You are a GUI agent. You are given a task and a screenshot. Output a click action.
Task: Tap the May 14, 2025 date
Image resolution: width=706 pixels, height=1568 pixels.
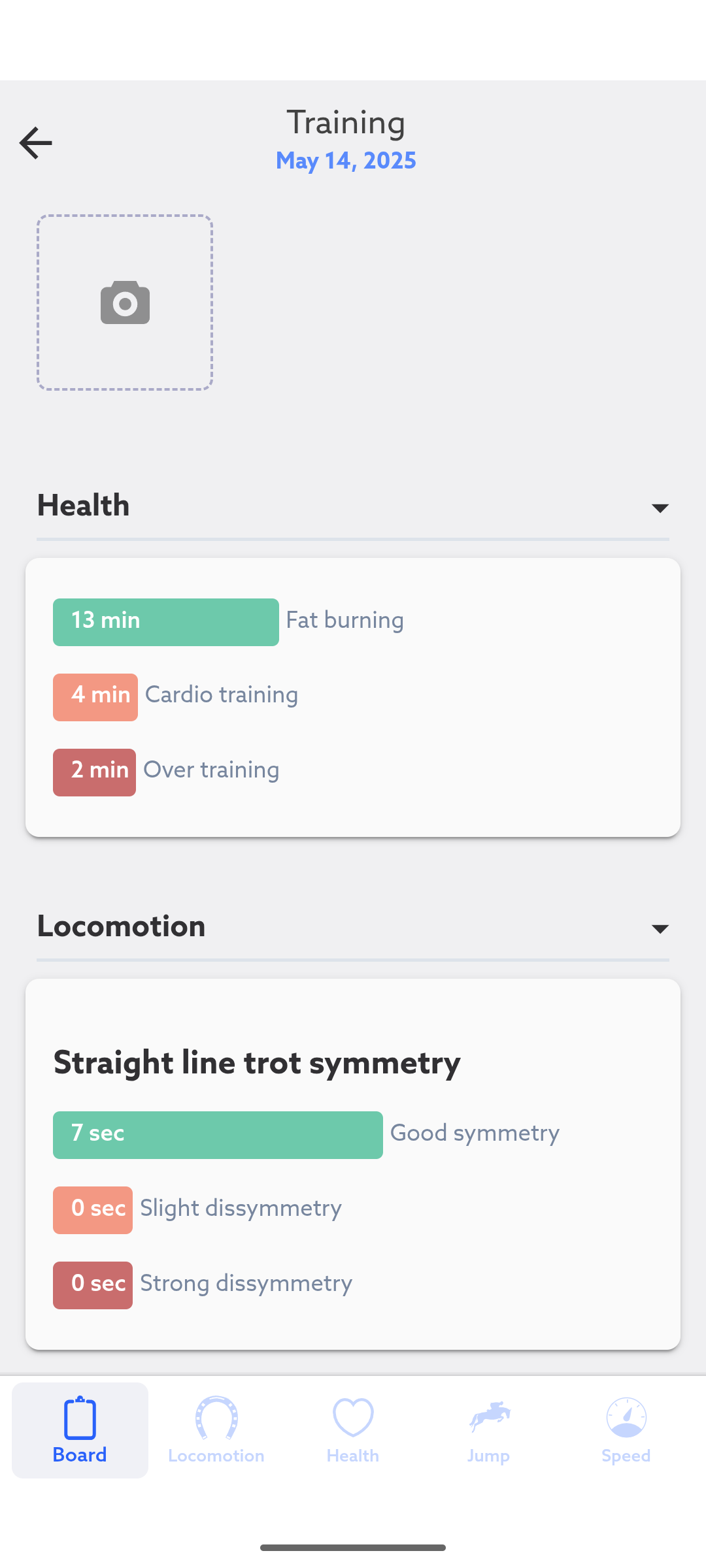tap(346, 160)
